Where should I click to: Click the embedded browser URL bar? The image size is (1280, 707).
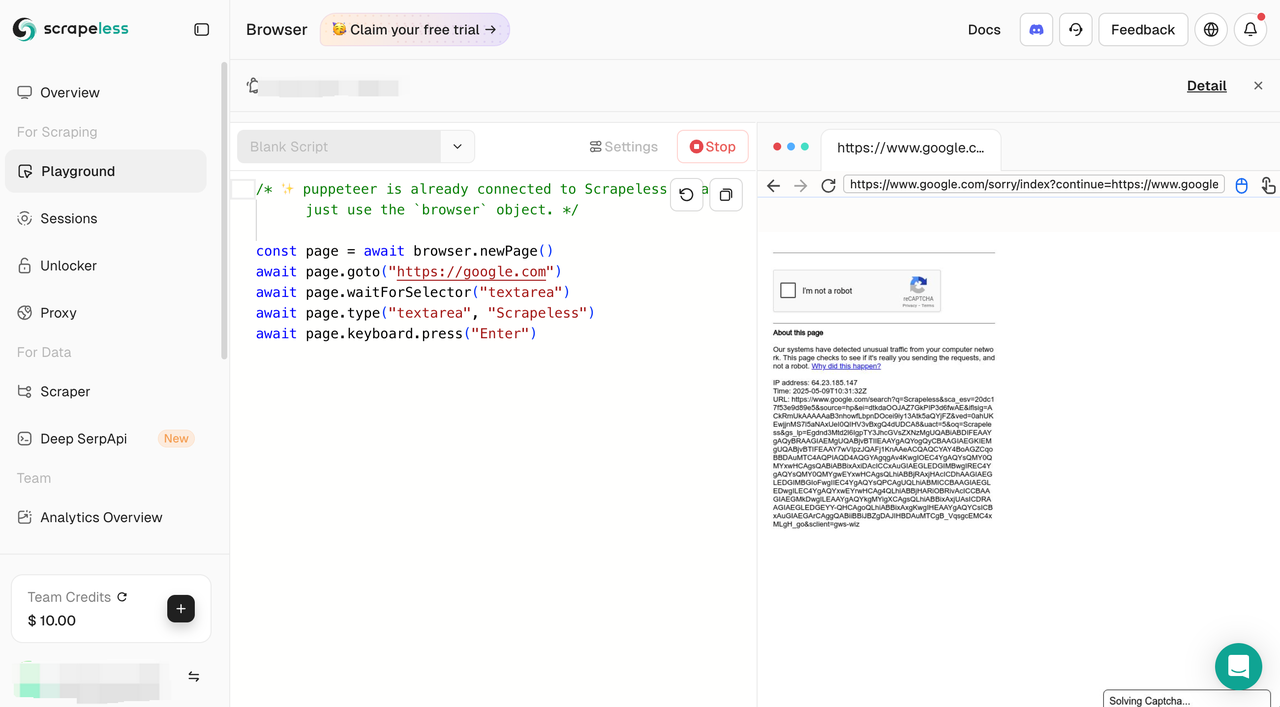coord(1034,184)
